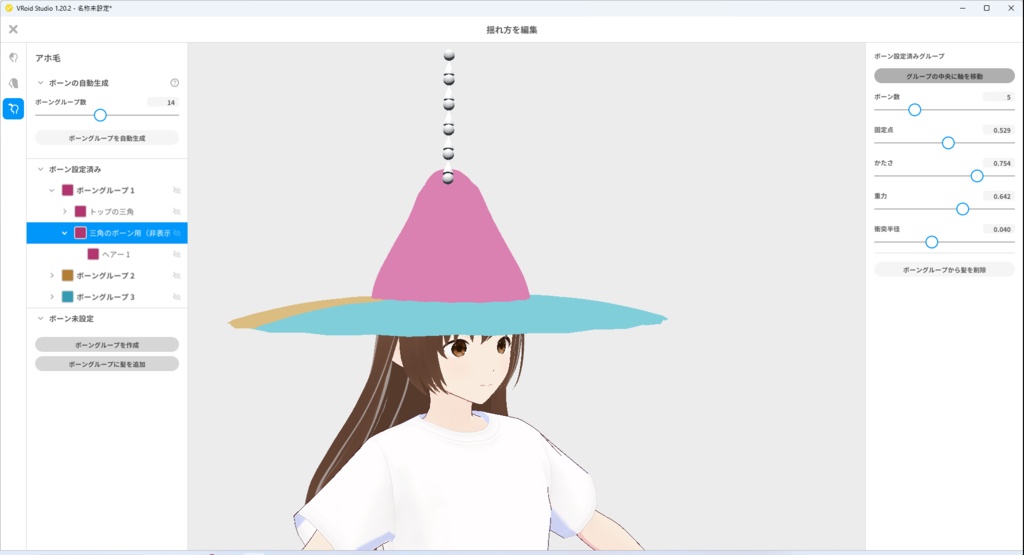Close the 揺れ方を編集 editor with the X icon
Viewport: 1024px width, 555px height.
[x=13, y=29]
